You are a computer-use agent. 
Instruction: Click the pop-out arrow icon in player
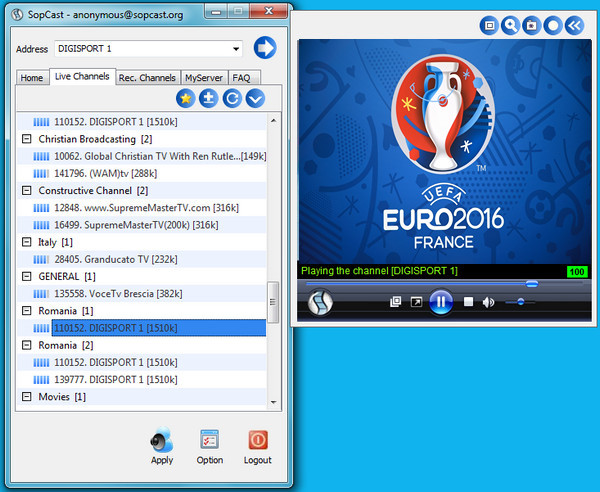(416, 302)
